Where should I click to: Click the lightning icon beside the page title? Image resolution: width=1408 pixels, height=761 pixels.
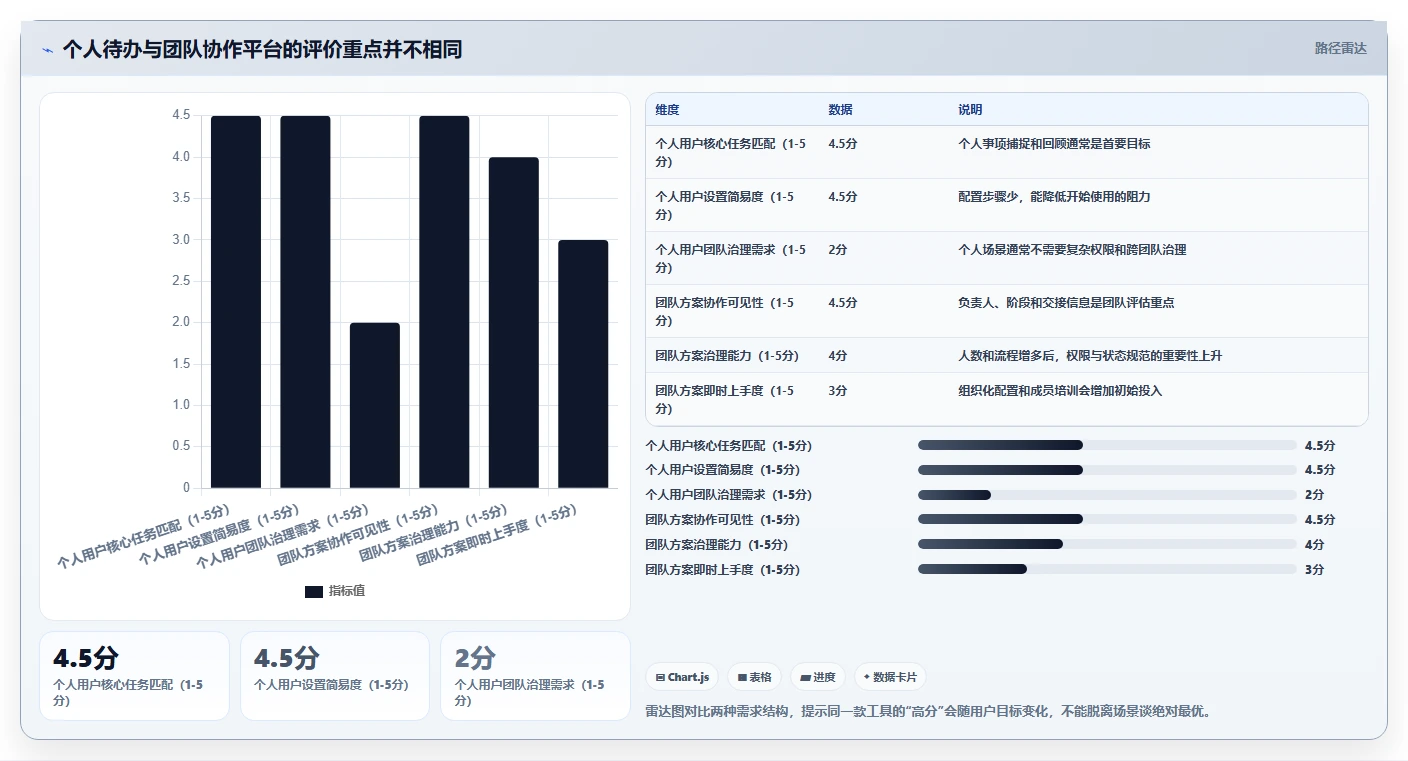[x=48, y=50]
